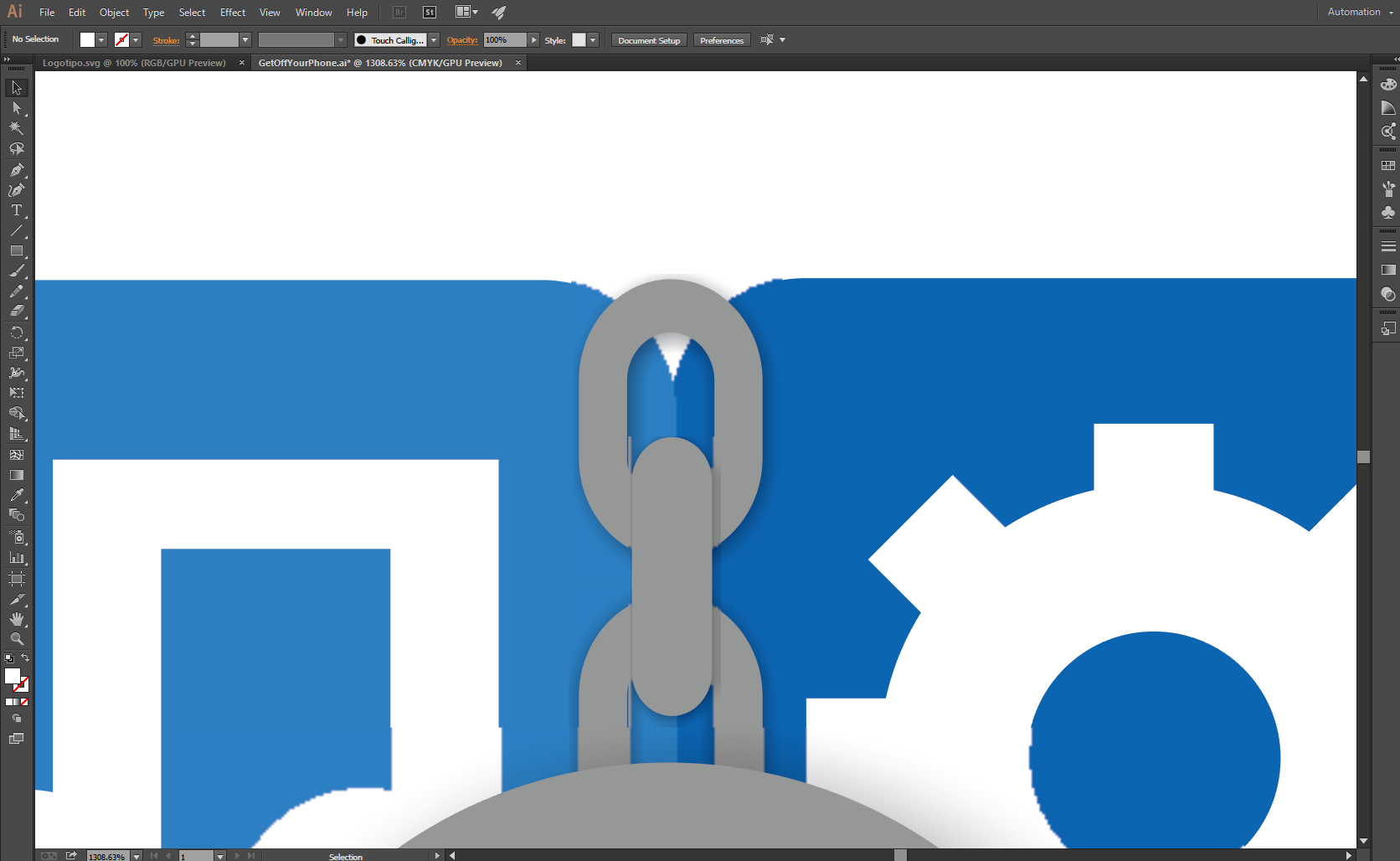Viewport: 1400px width, 861px height.
Task: Click the Opacity panel link
Action: (461, 40)
